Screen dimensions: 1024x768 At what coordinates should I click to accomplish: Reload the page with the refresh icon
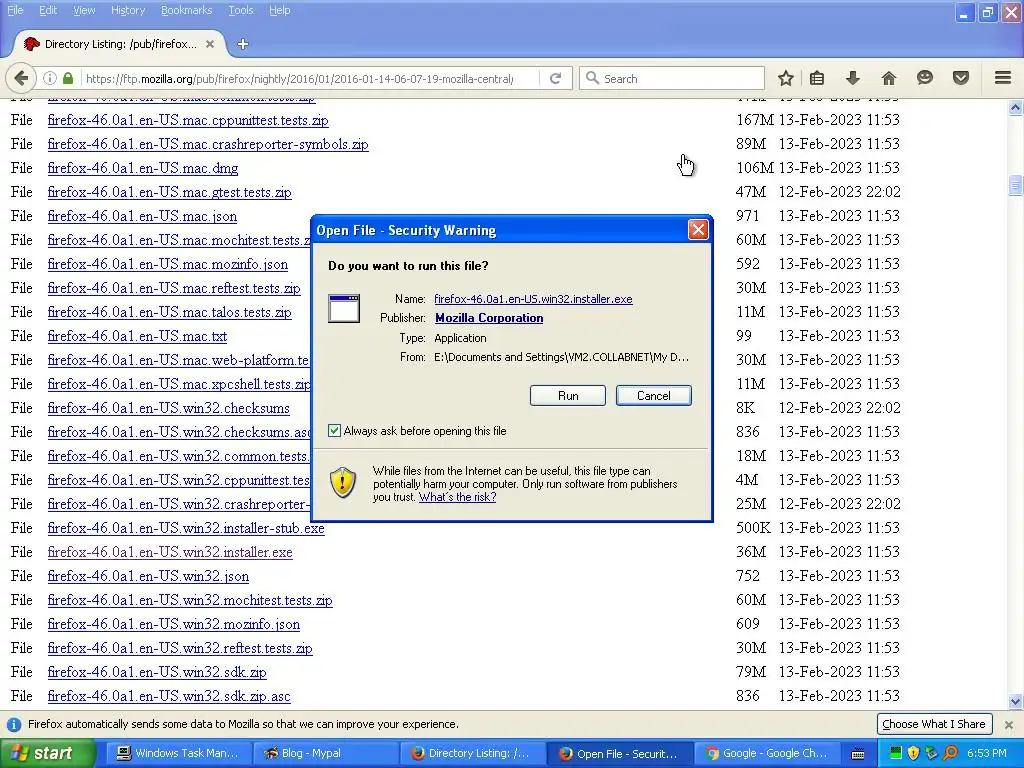(x=555, y=78)
